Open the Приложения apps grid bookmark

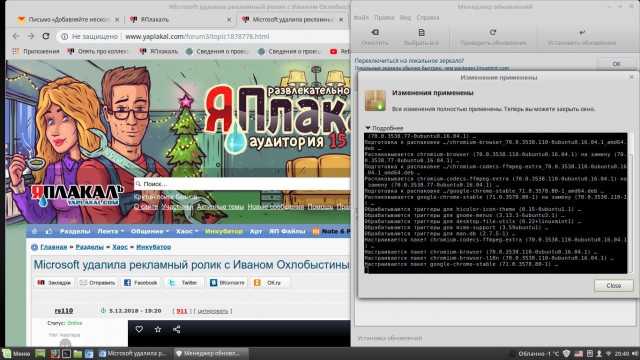point(36,51)
